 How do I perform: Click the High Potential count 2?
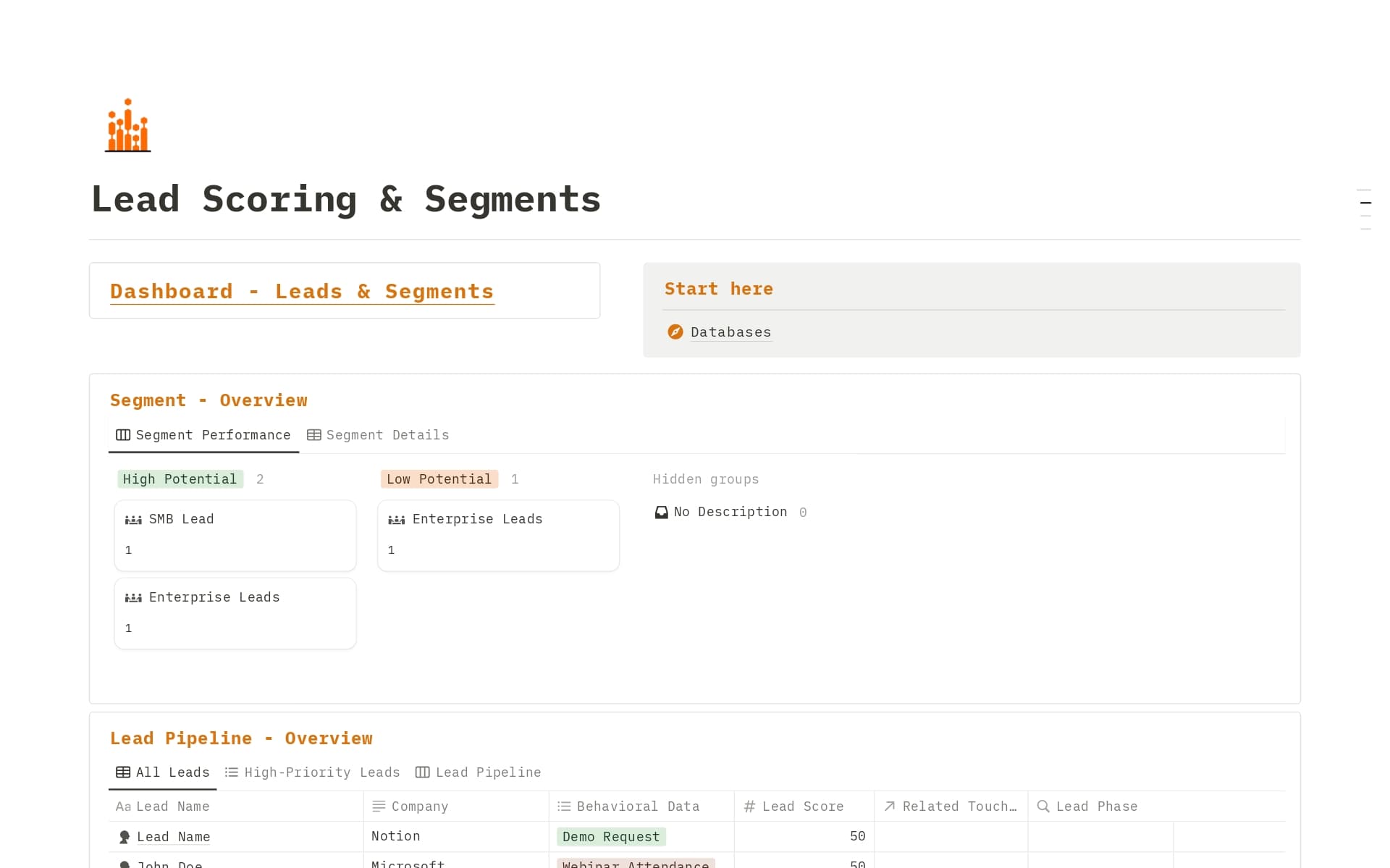[x=260, y=479]
